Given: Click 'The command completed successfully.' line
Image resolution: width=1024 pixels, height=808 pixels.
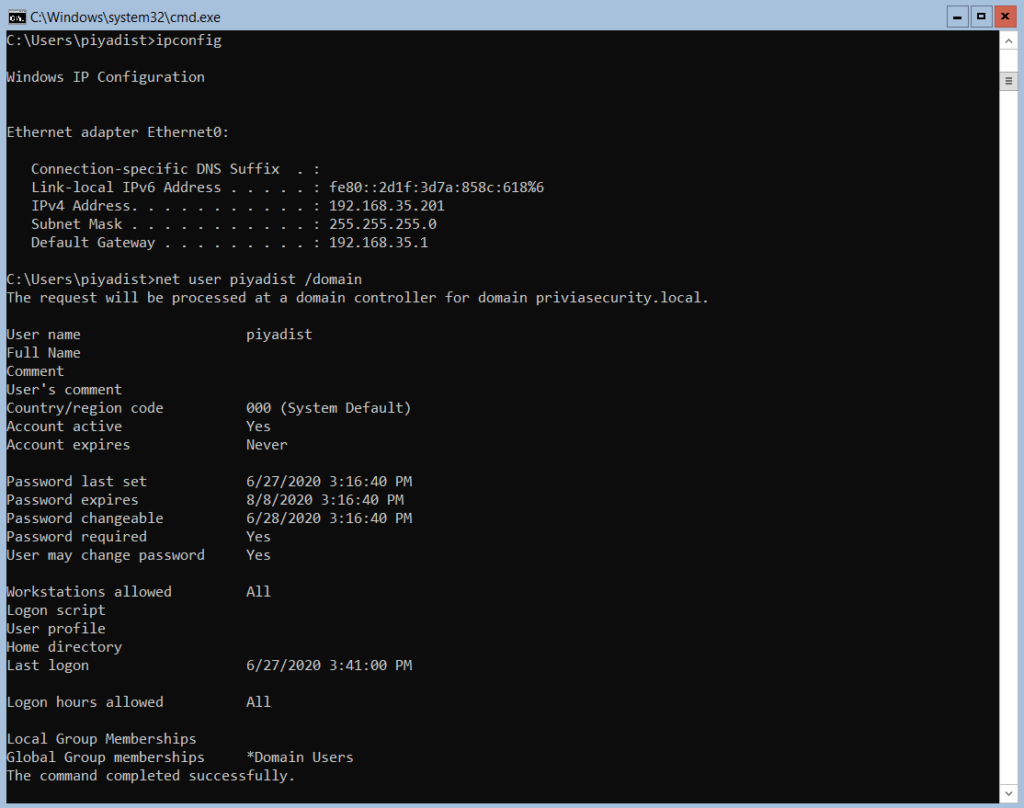Looking at the screenshot, I should (150, 776).
